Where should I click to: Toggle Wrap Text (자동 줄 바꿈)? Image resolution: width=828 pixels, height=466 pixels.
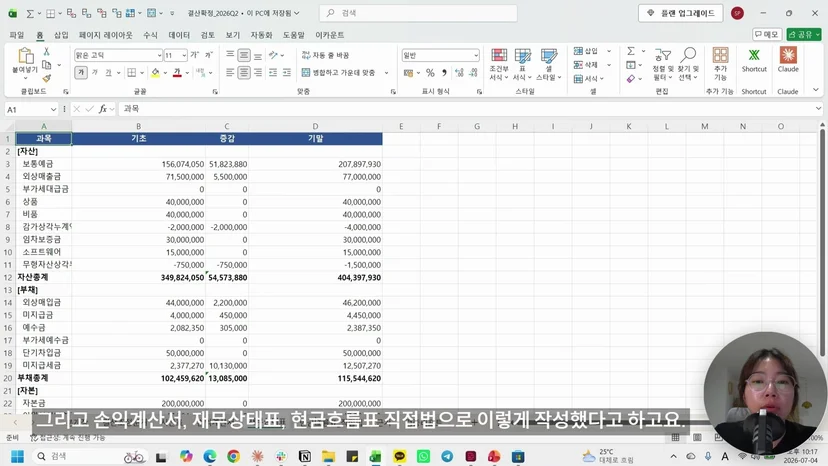tap(325, 55)
